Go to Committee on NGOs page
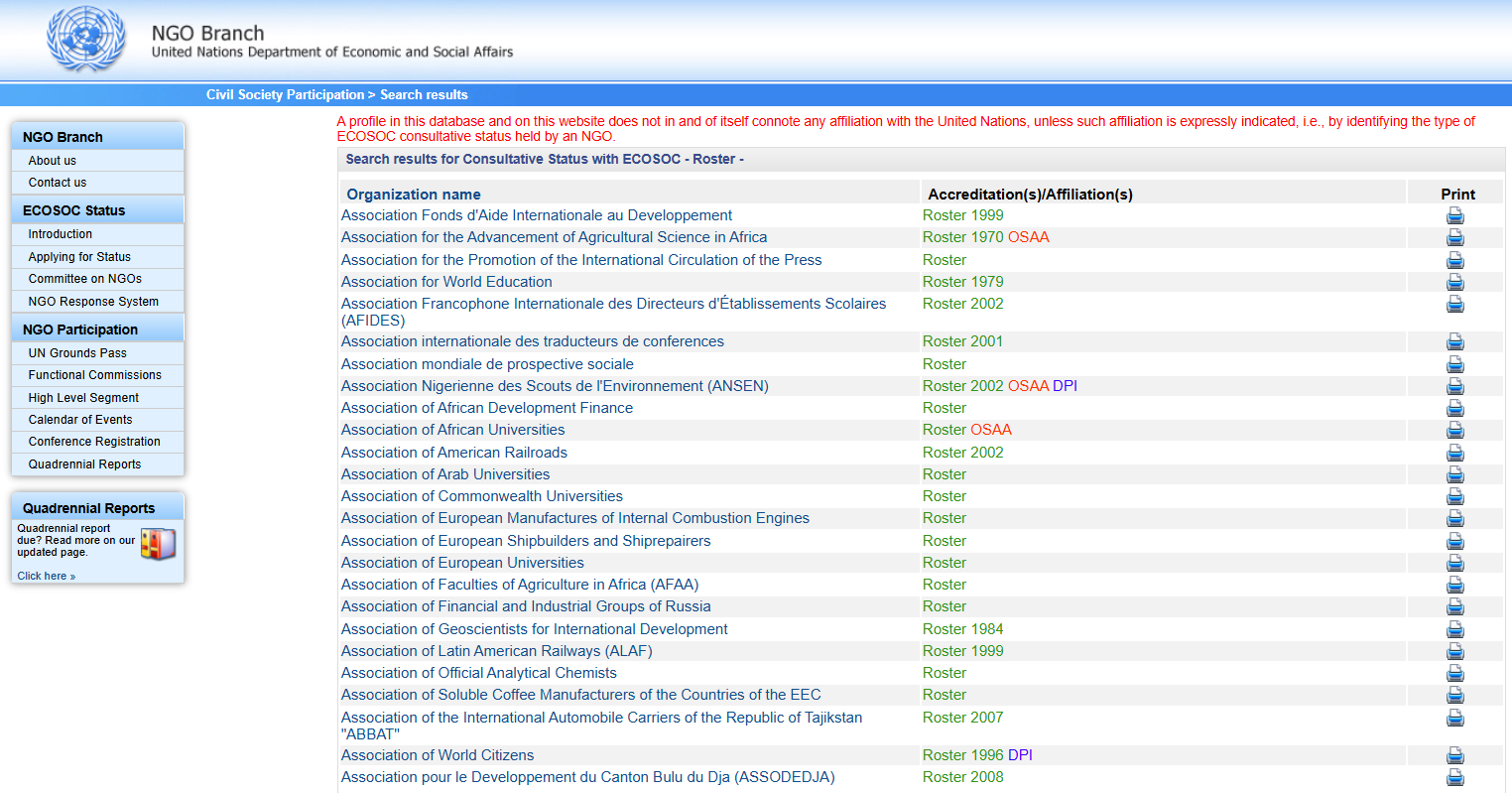This screenshot has width=1512, height=793. click(84, 279)
